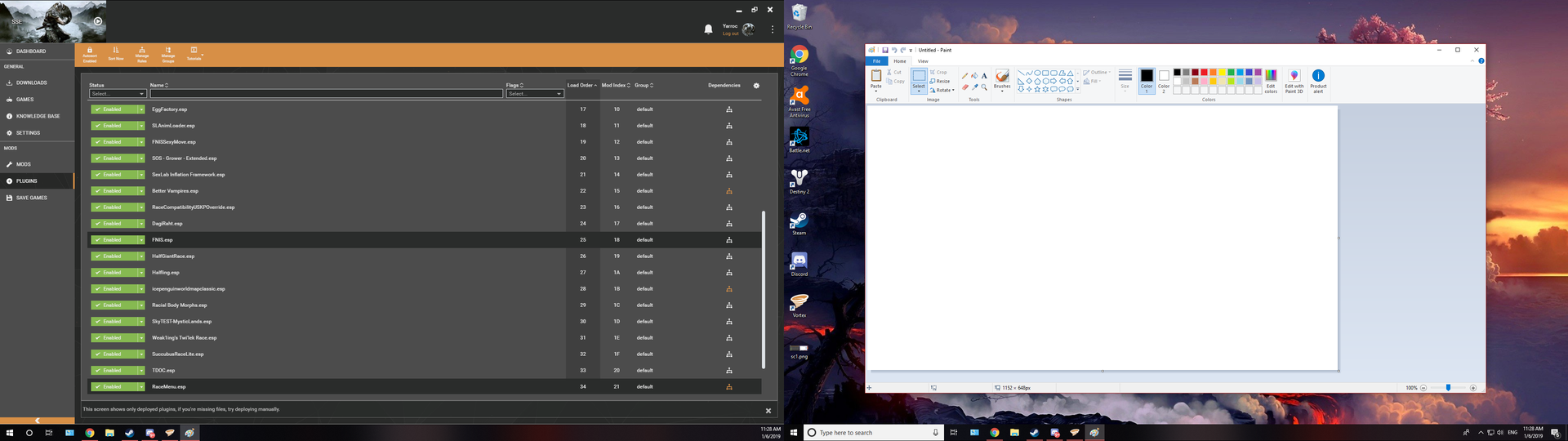
Task: Toggle Enabled status for SLAnimLoader.esp
Action: 114,126
